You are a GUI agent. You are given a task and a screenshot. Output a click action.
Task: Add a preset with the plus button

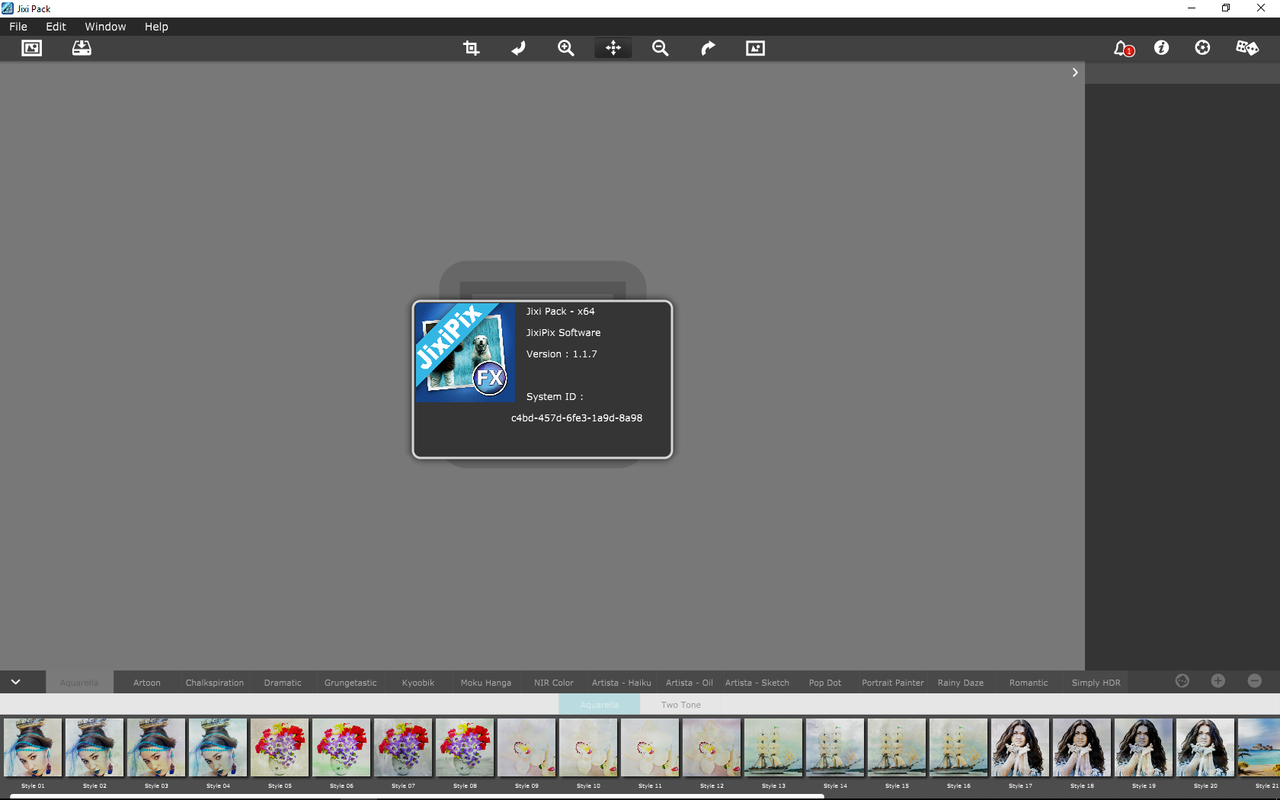point(1218,681)
